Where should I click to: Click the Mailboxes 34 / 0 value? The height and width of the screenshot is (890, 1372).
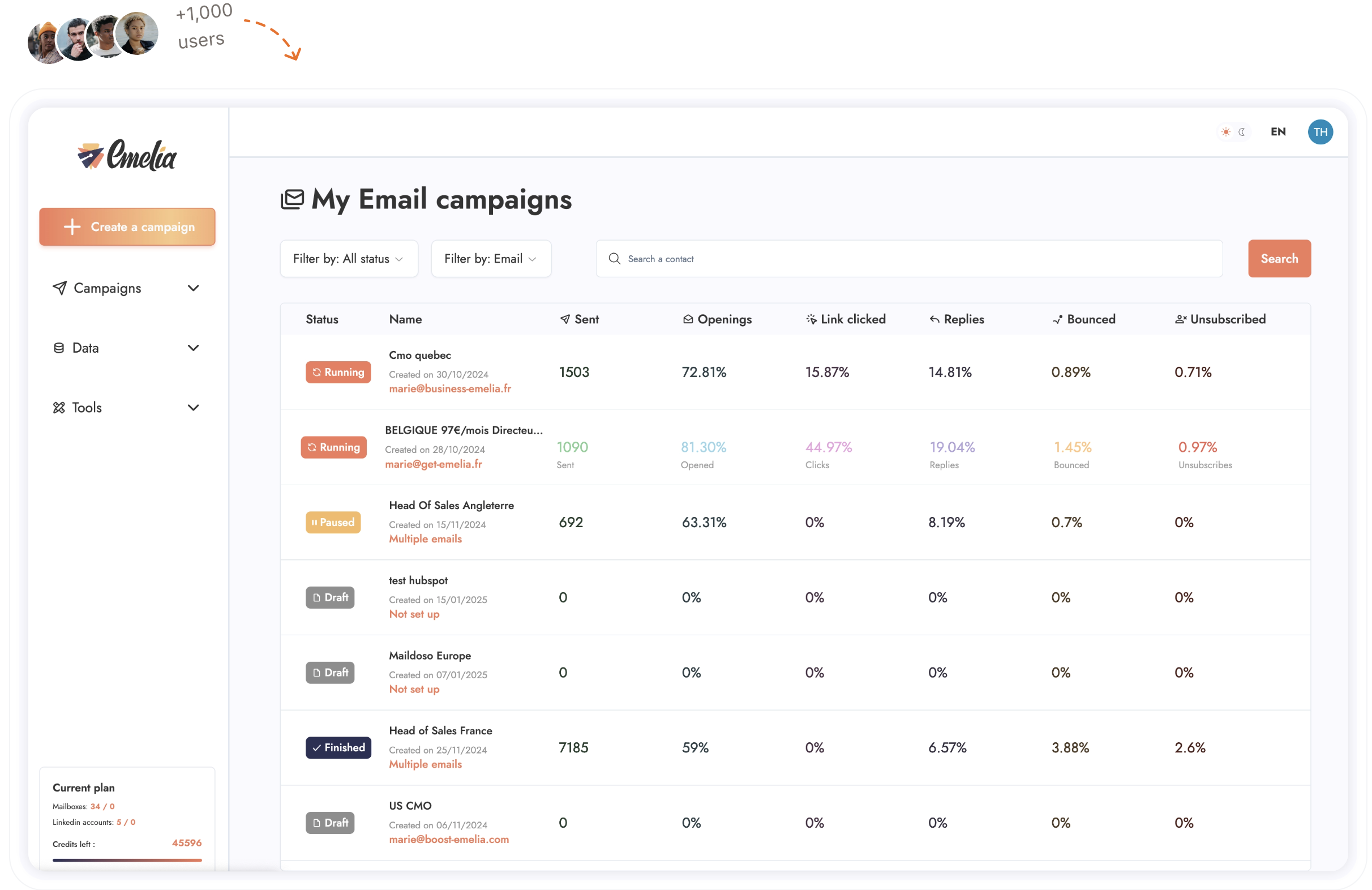click(102, 807)
